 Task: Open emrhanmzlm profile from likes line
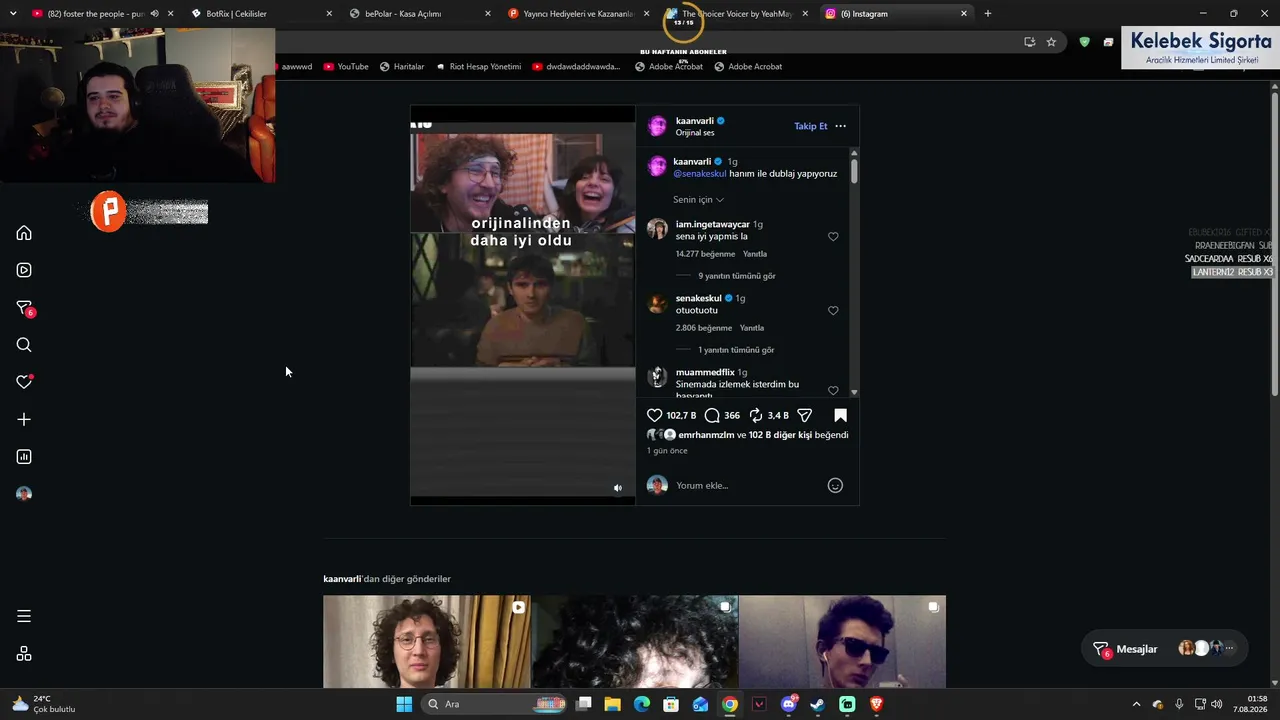pyautogui.click(x=707, y=435)
